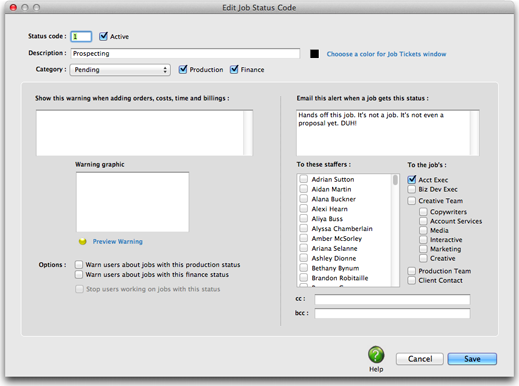519x386 pixels.
Task: Click the yellow Preview Warning bullet icon
Action: point(82,241)
